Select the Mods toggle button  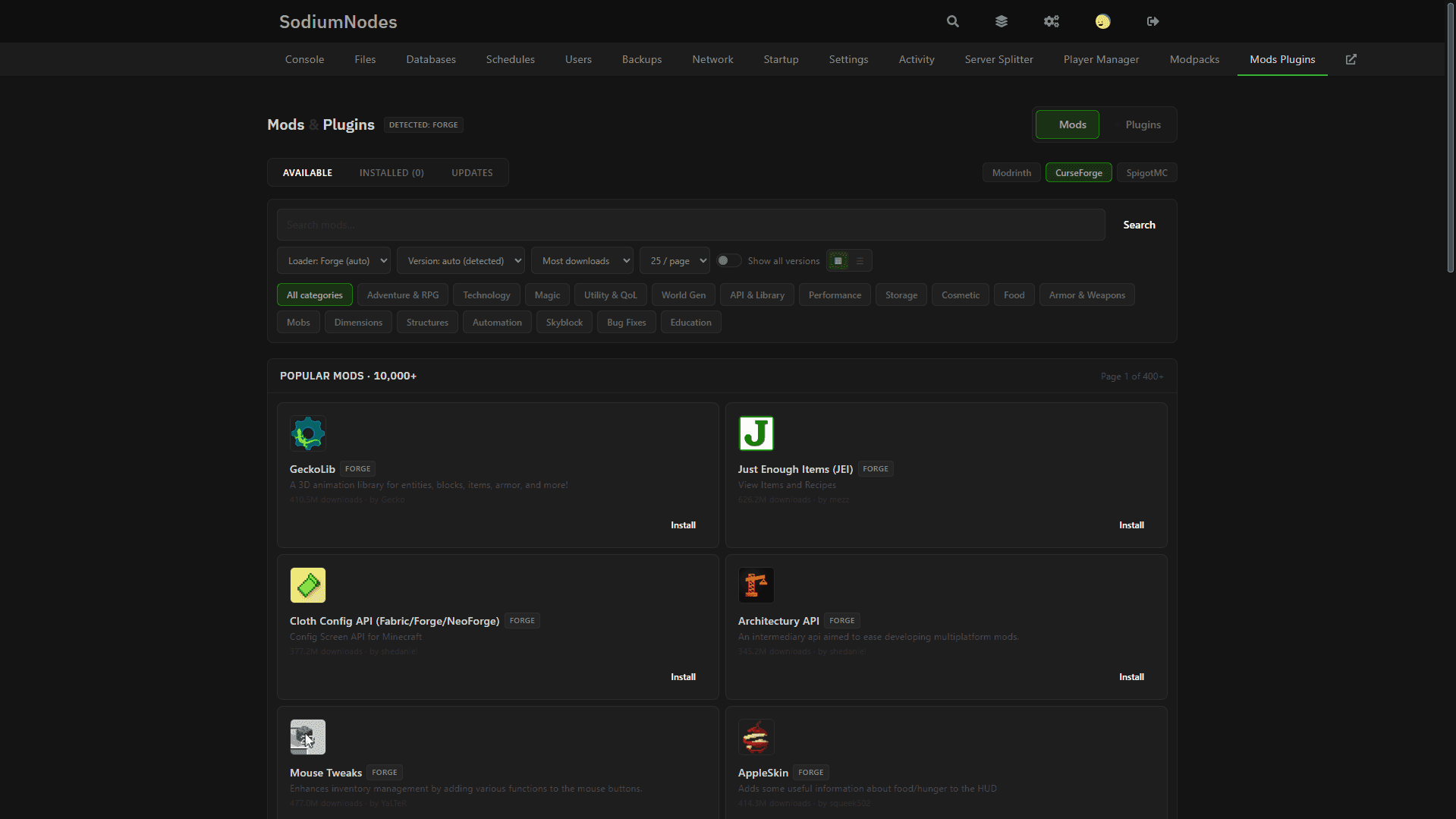click(1068, 124)
